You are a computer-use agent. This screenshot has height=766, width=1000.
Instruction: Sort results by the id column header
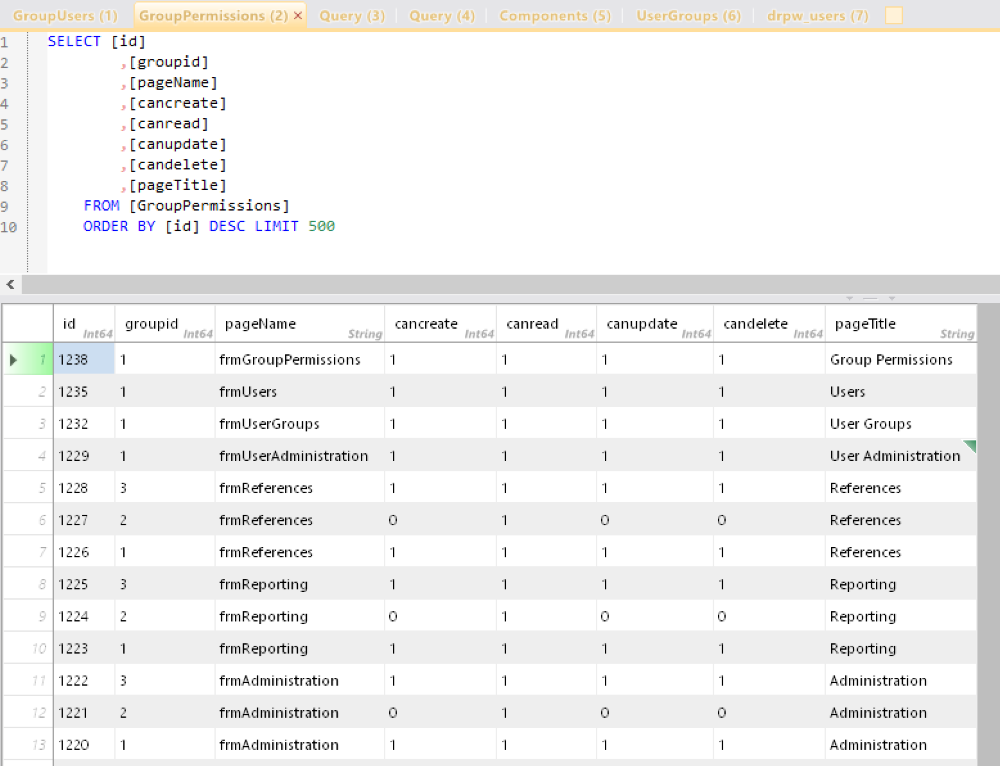click(68, 323)
